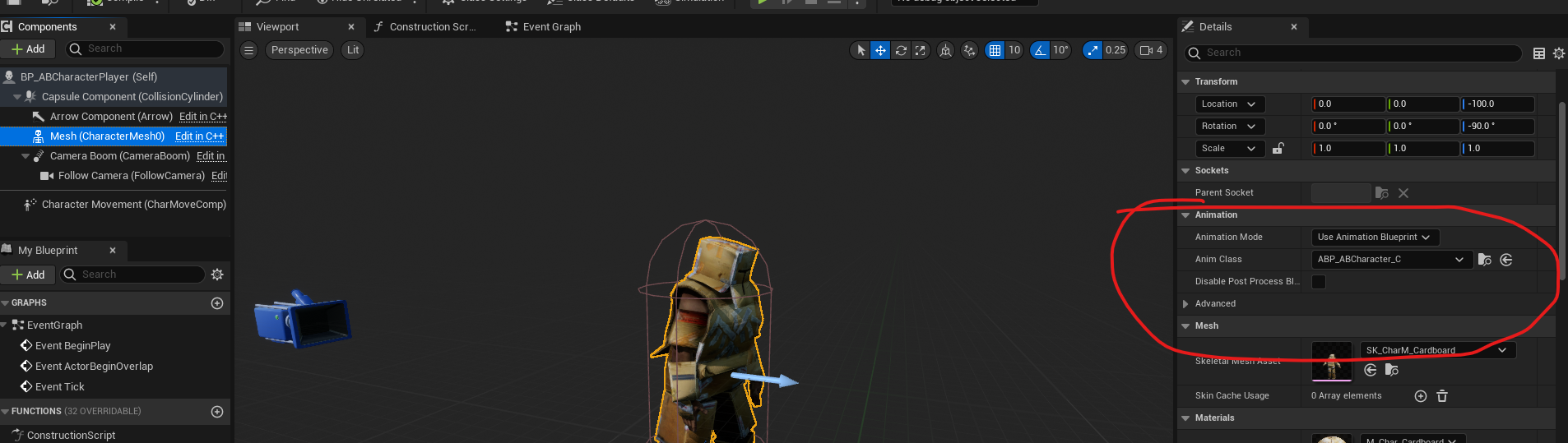Open Skeletal Mesh SK_CharM_Cardboard dropdown
This screenshot has width=1568, height=443.
1437,350
